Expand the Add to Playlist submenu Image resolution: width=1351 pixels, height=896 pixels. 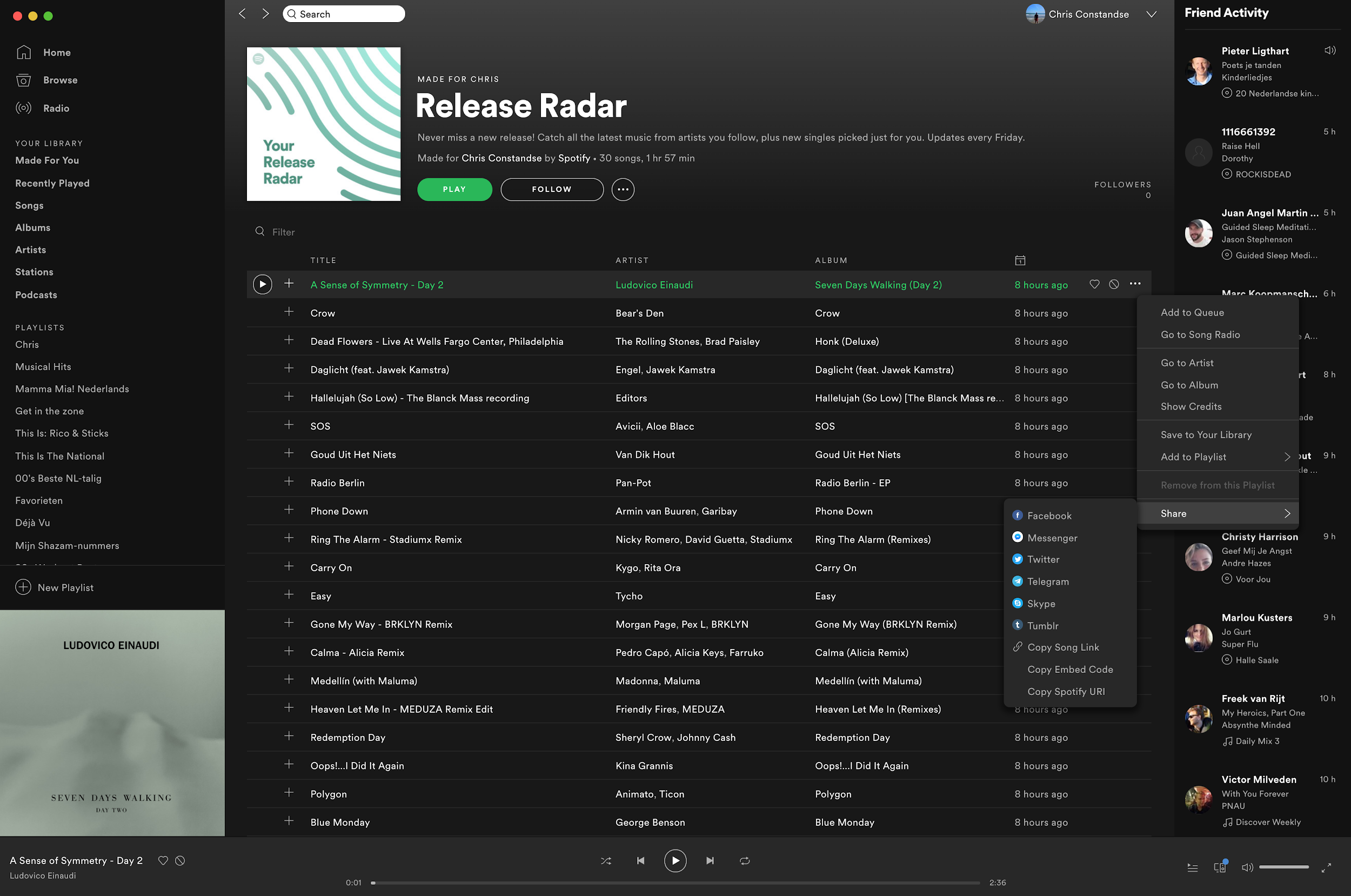click(x=1218, y=457)
